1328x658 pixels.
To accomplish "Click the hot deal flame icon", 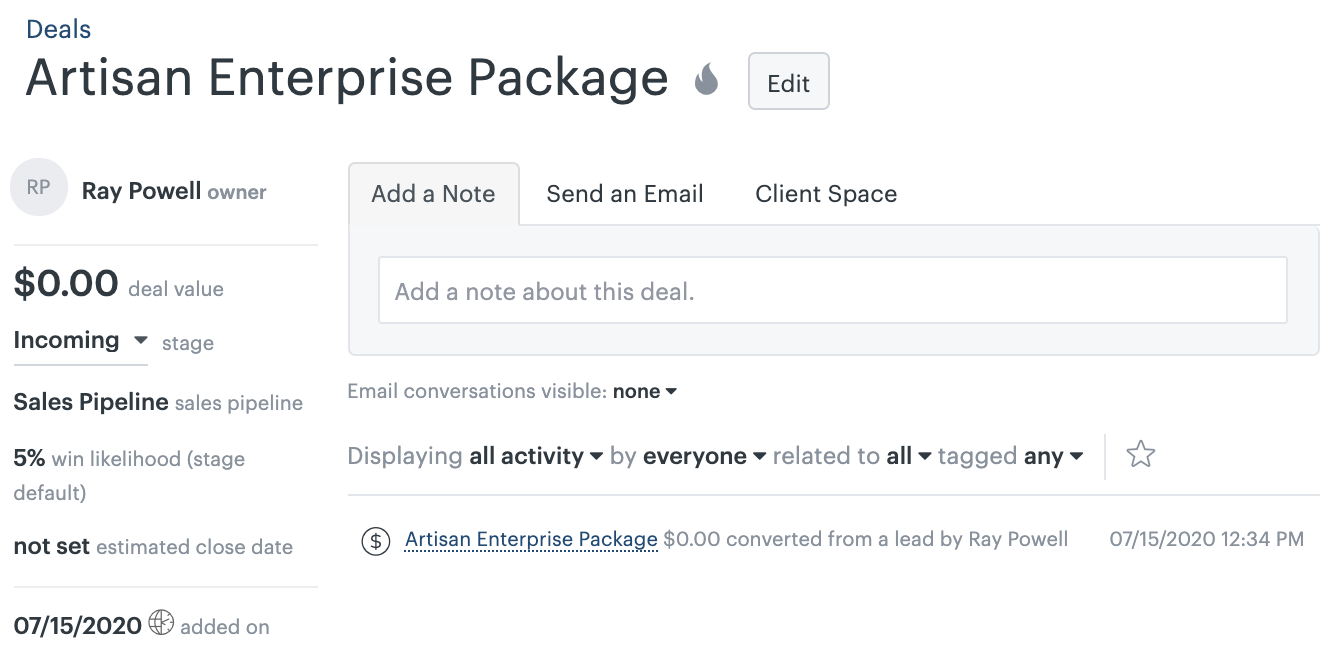I will click(x=707, y=80).
